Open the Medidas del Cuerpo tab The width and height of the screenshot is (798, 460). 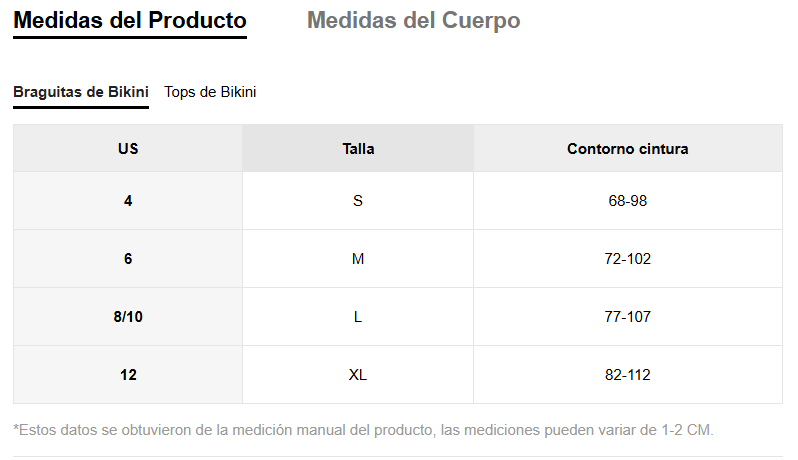413,20
